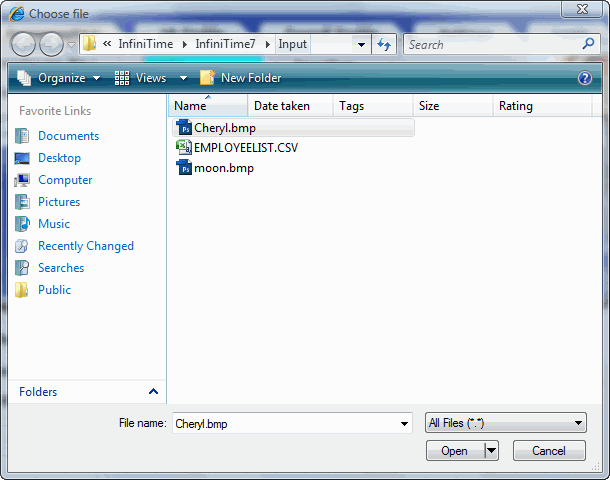Image resolution: width=610 pixels, height=480 pixels.
Task: Open the help question mark icon
Action: [585, 78]
